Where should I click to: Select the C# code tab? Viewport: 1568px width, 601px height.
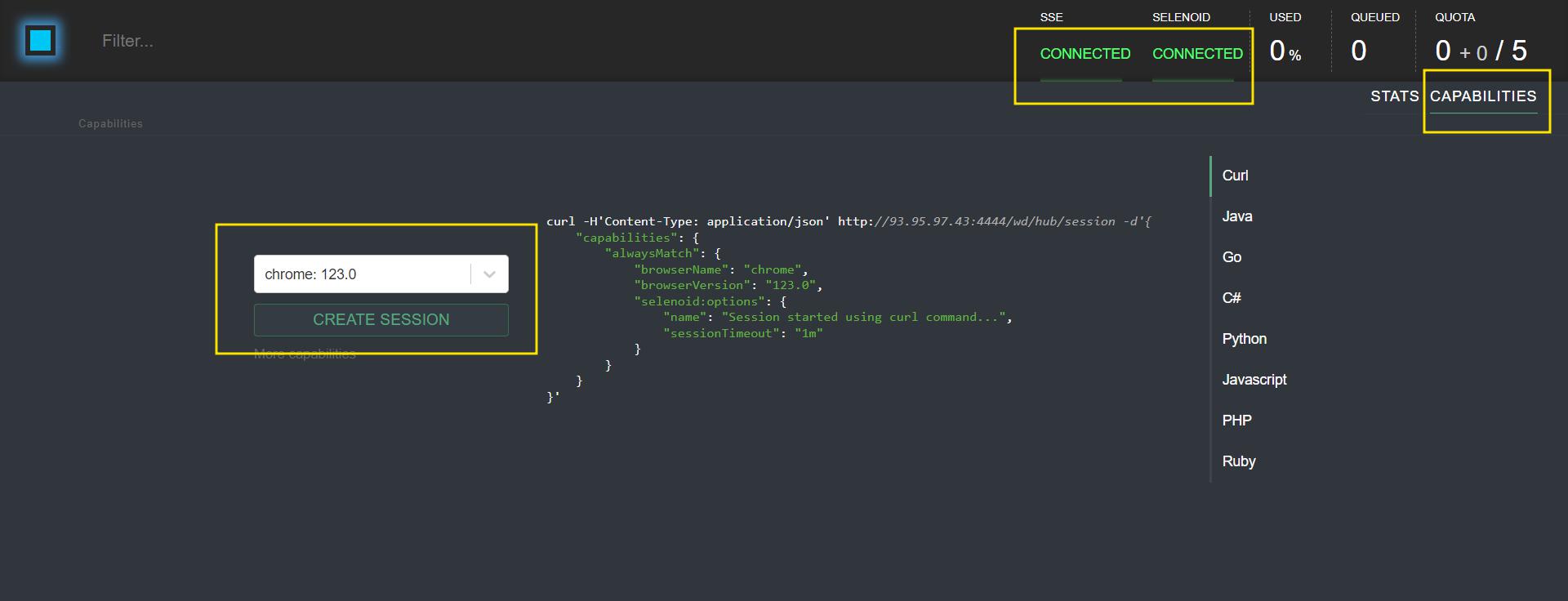1232,298
